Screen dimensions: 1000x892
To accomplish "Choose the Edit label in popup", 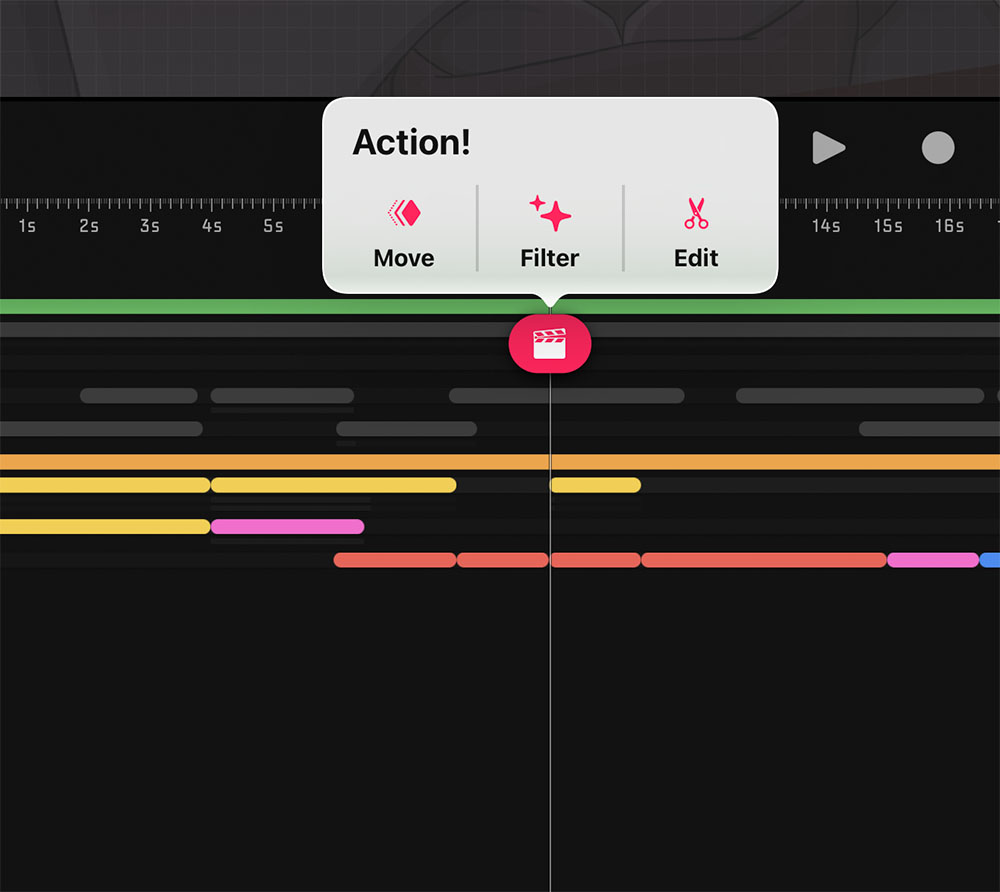I will (696, 258).
